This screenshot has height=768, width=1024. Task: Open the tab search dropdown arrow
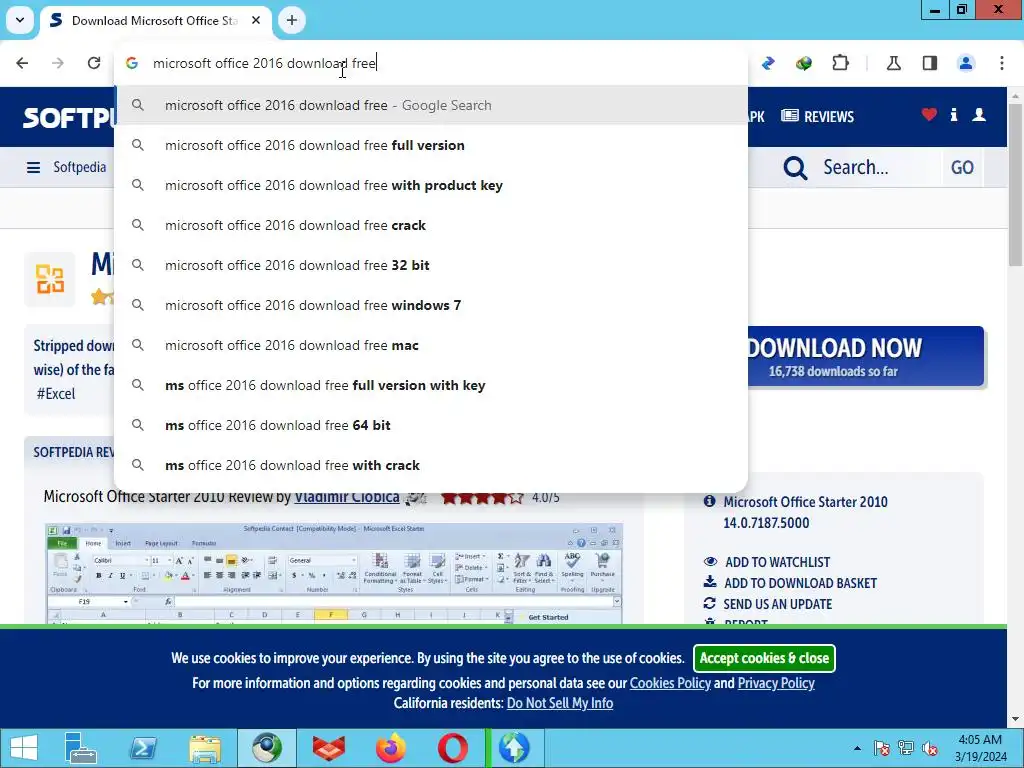pos(20,20)
